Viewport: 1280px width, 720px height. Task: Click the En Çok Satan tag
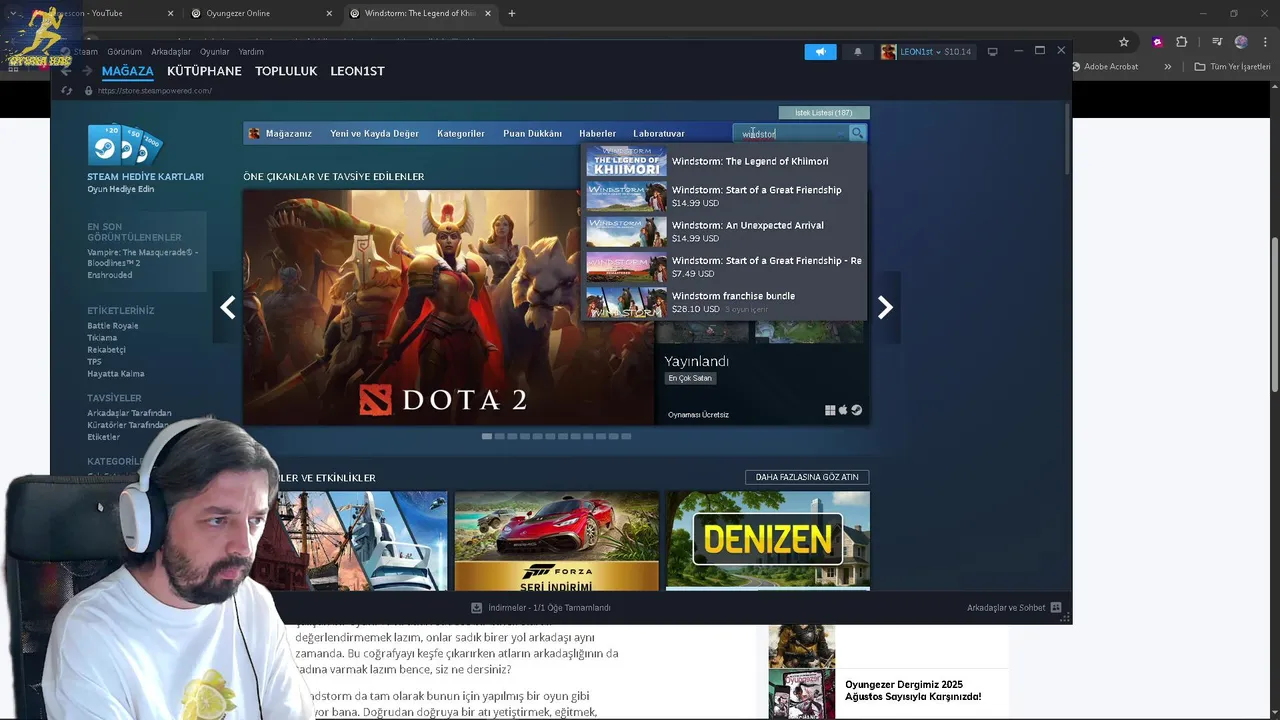pos(690,378)
